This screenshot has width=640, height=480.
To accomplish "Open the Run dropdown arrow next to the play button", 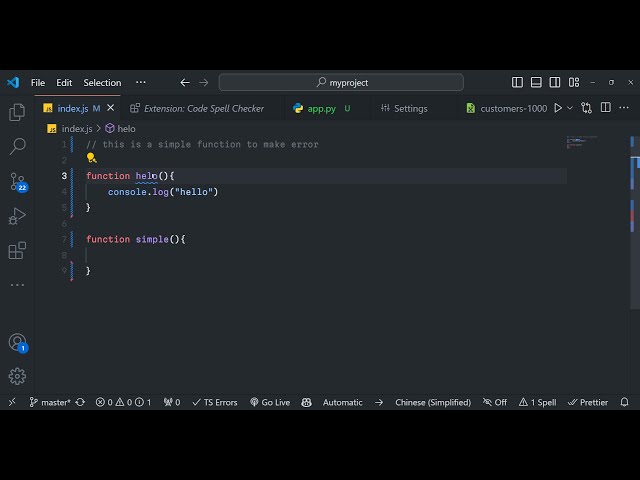I will (570, 108).
